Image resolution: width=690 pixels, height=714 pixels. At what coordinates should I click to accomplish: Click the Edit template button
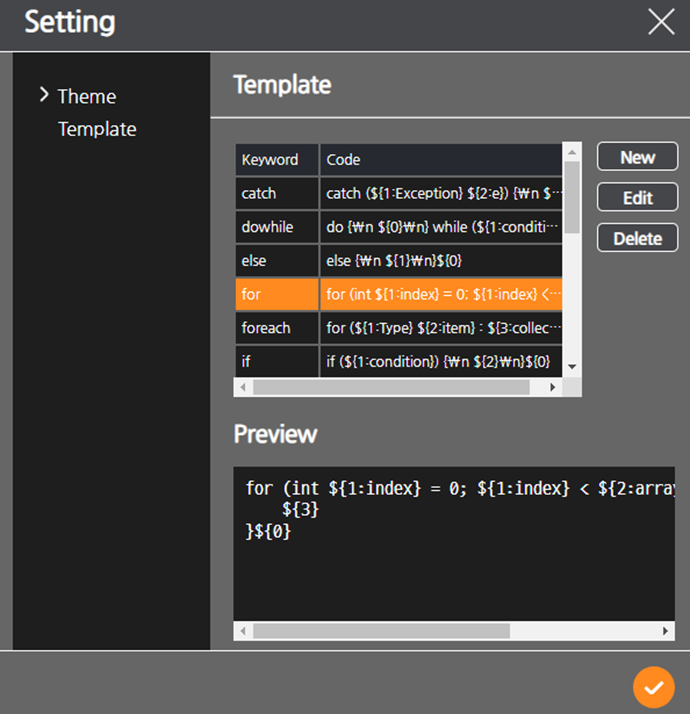coord(637,198)
